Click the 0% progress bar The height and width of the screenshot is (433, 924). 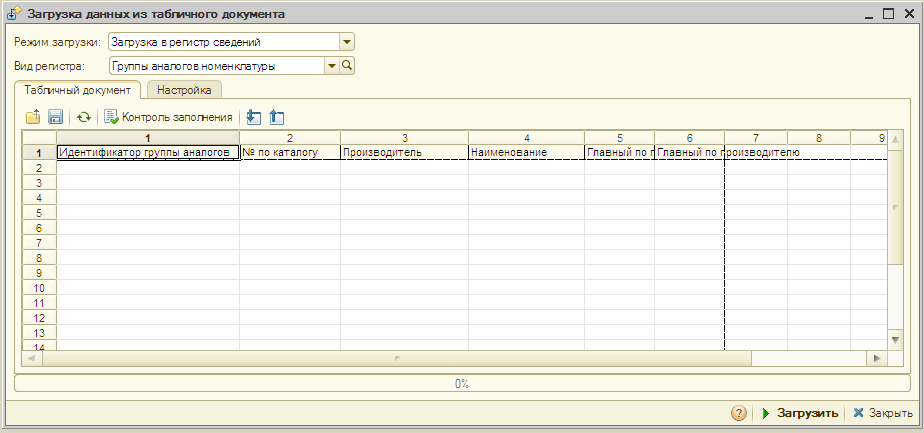point(461,383)
